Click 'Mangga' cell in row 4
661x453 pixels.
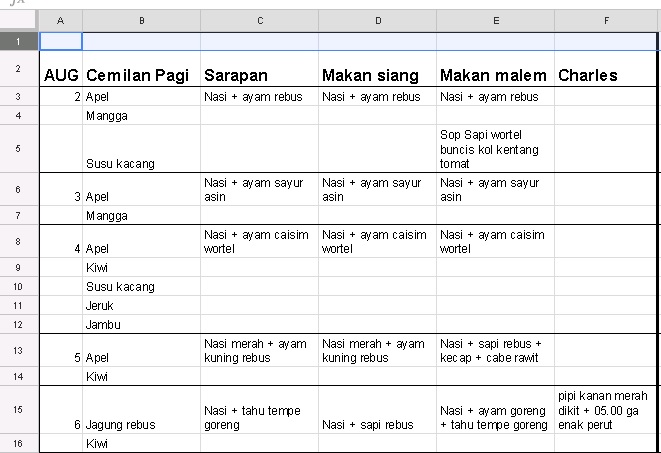pos(142,115)
